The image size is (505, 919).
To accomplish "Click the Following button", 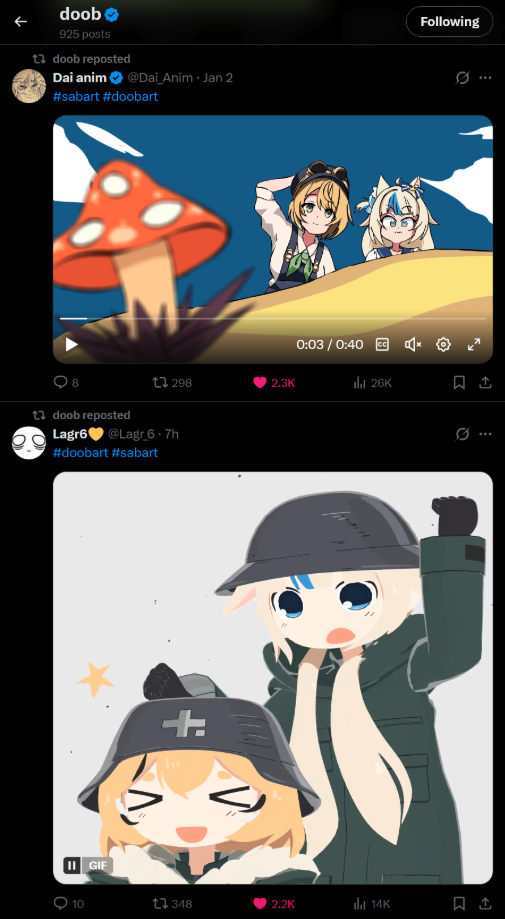I will coord(449,22).
